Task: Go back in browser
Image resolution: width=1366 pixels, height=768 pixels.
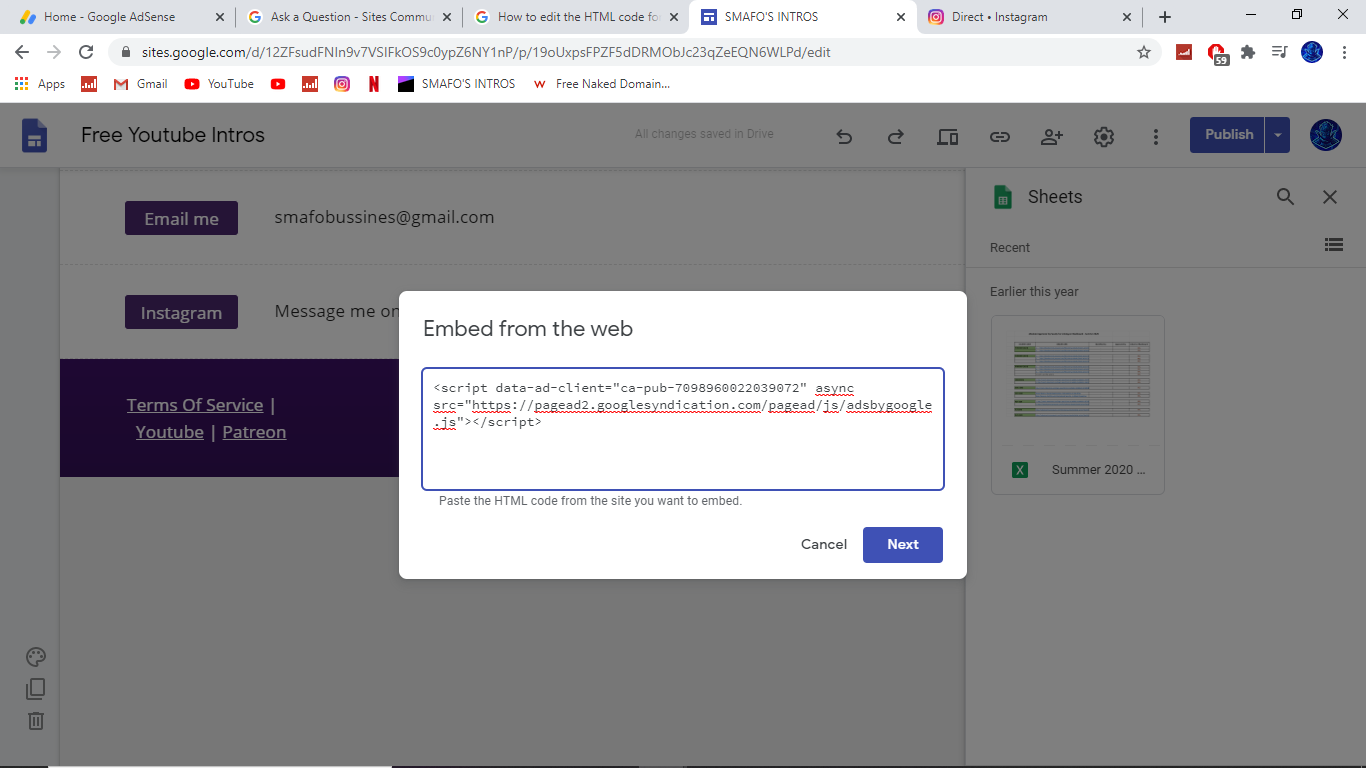Action: point(22,52)
